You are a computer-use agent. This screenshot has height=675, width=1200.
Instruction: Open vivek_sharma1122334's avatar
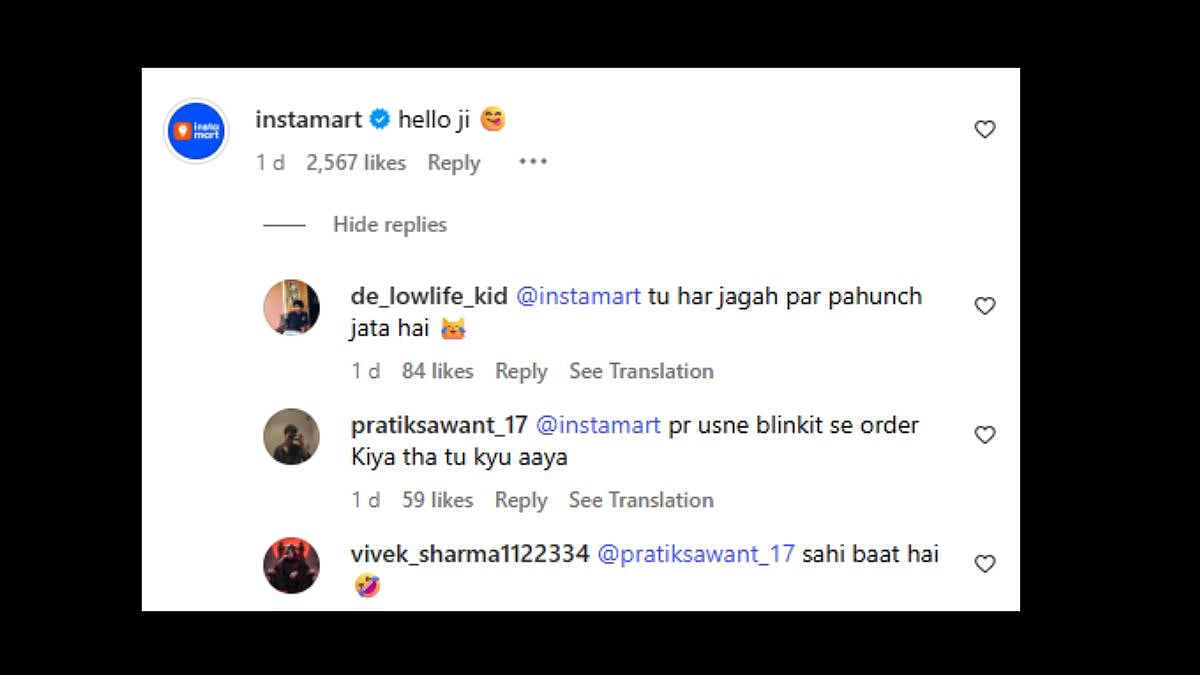[292, 565]
